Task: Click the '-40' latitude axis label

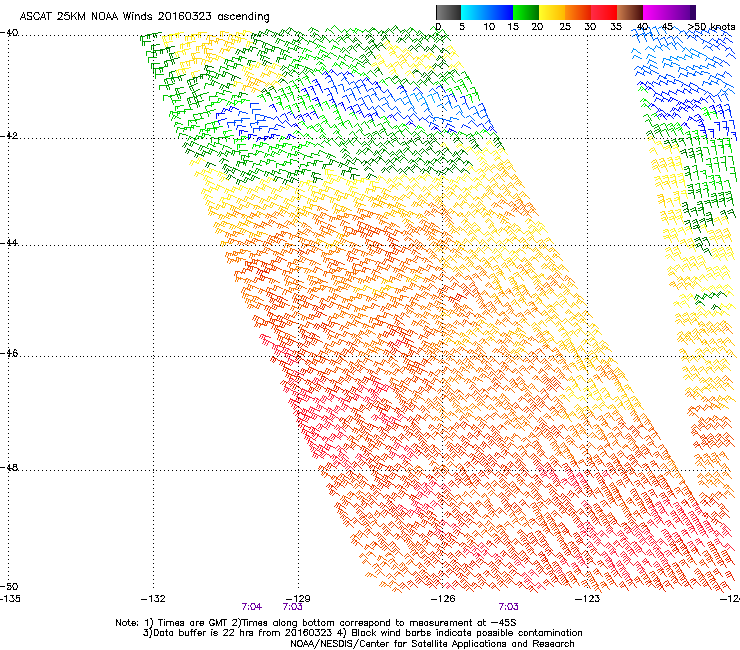Action: tap(9, 33)
